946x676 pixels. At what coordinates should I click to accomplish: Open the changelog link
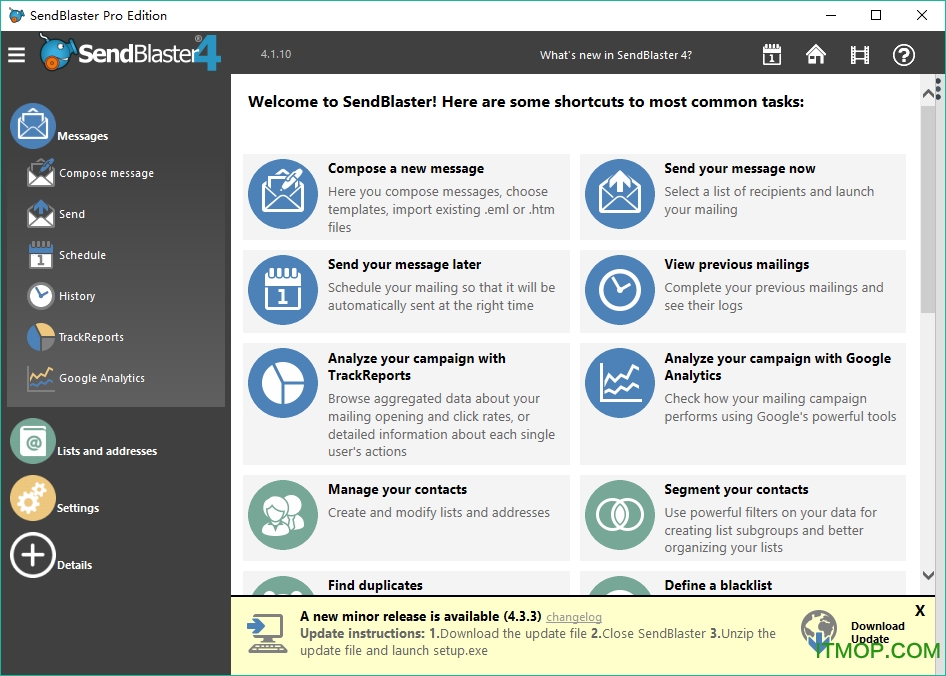point(574,617)
